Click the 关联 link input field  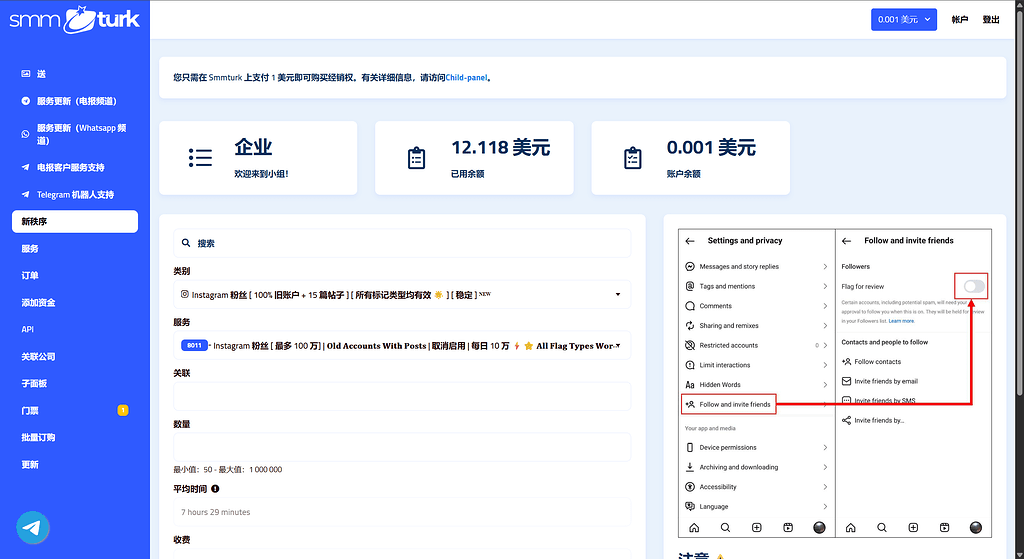tap(402, 396)
